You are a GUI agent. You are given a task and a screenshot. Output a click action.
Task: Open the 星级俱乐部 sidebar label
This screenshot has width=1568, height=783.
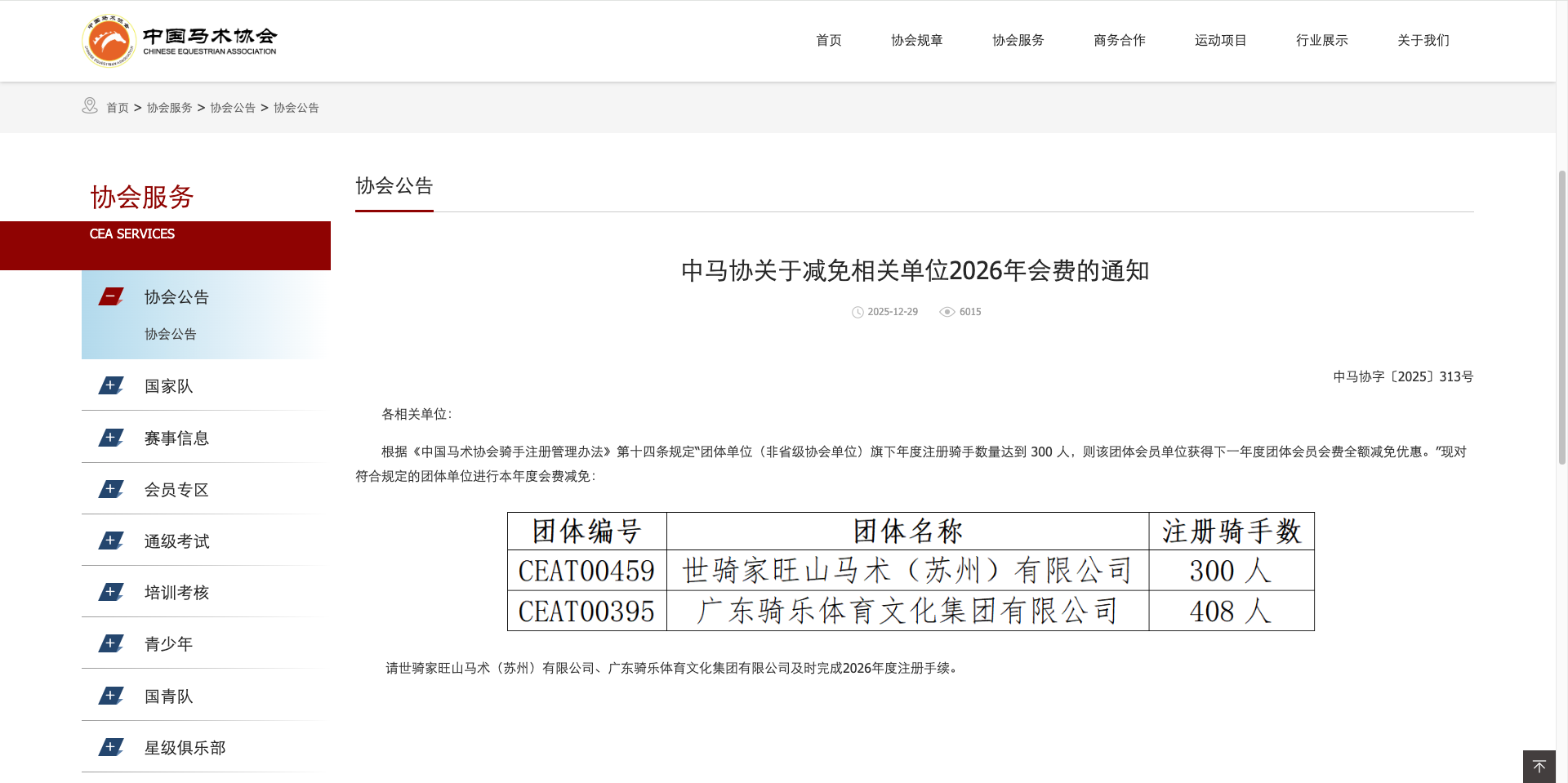185,748
